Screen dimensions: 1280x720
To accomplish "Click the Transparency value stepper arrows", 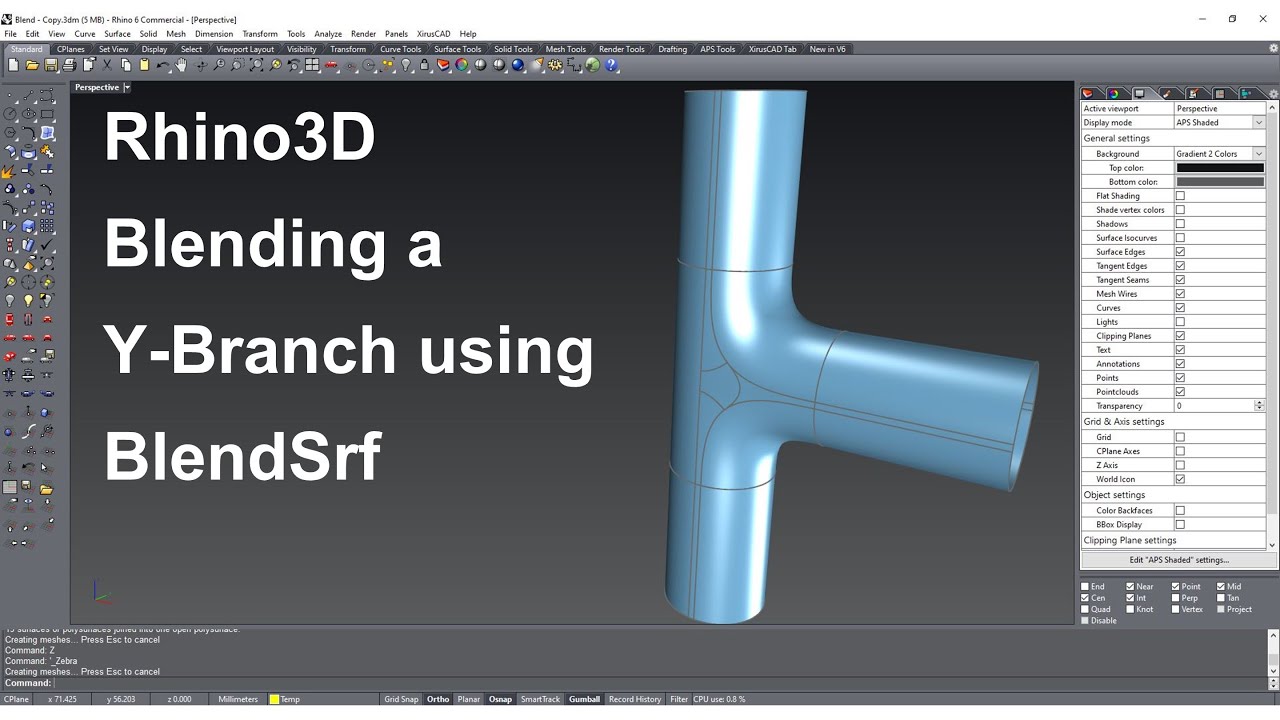I will click(x=1259, y=406).
